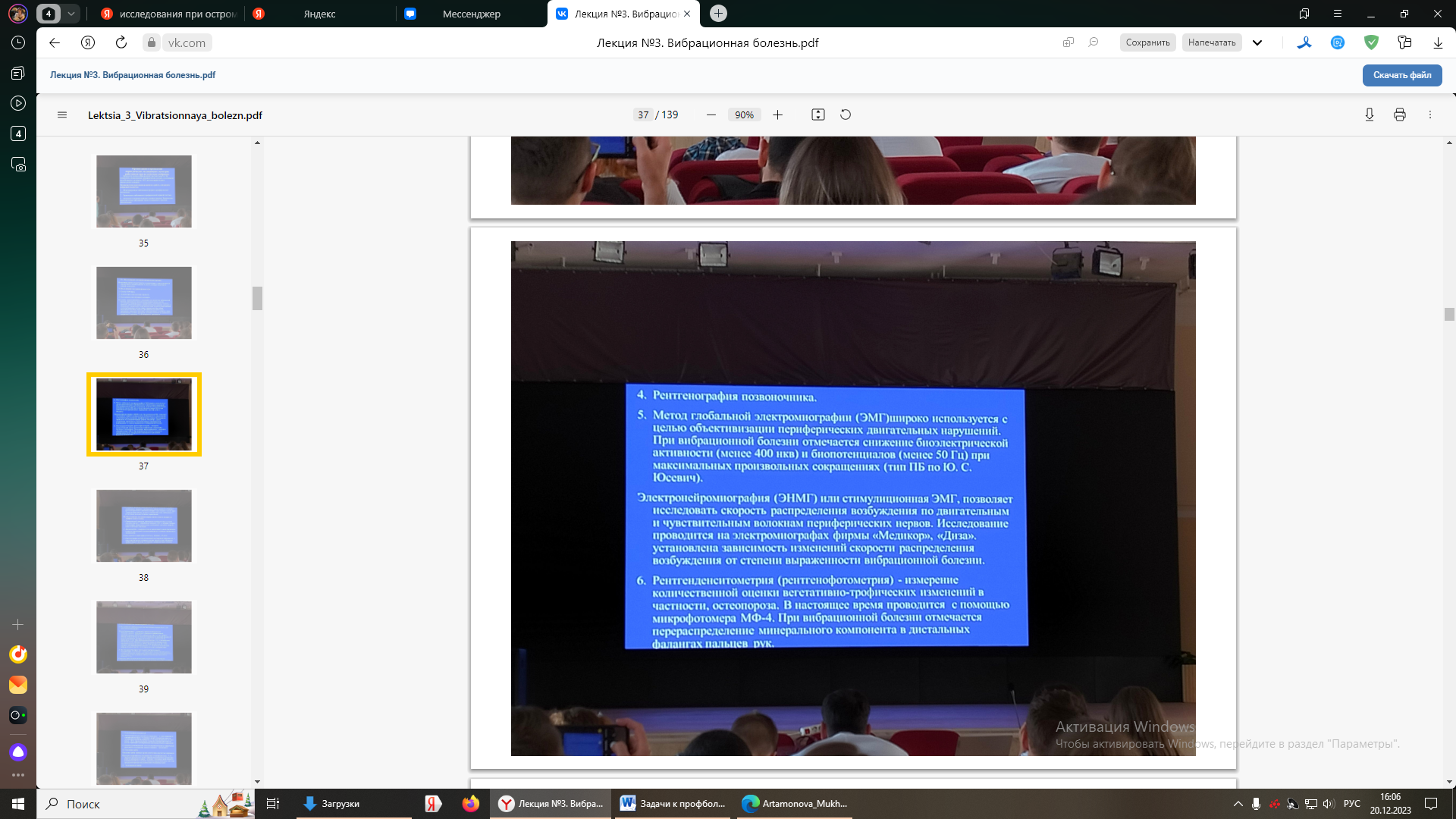Image resolution: width=1456 pixels, height=819 pixels.
Task: Rotate the PDF counterclockwise
Action: pos(846,115)
